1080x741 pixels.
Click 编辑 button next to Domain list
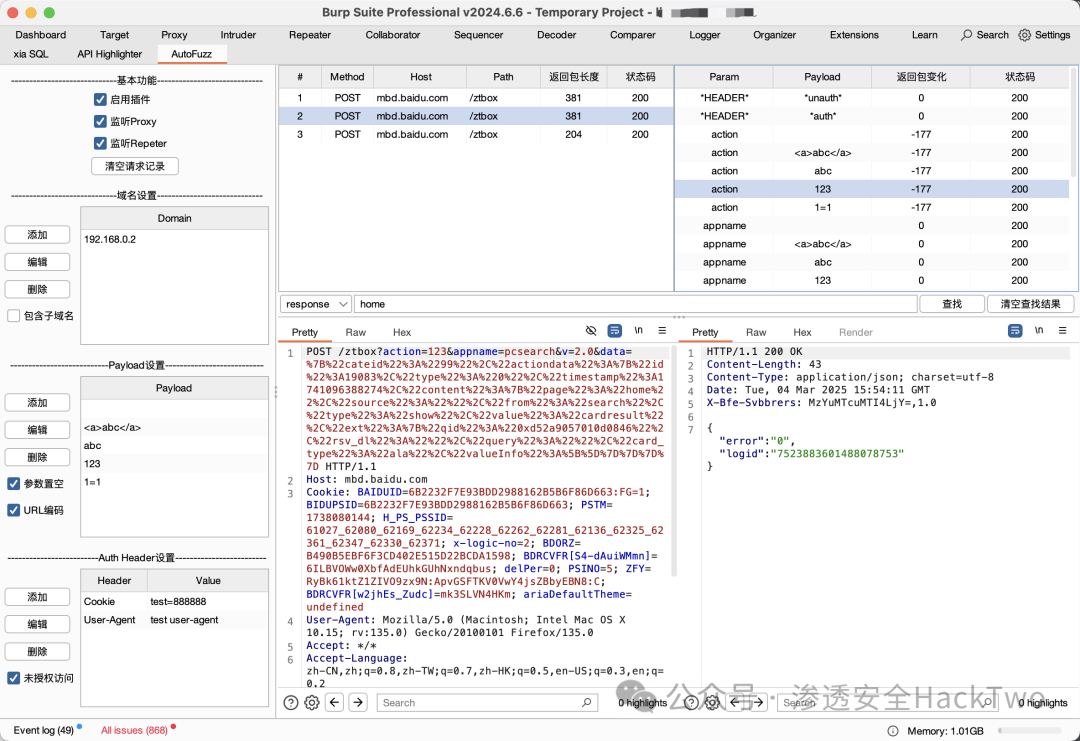pyautogui.click(x=37, y=262)
